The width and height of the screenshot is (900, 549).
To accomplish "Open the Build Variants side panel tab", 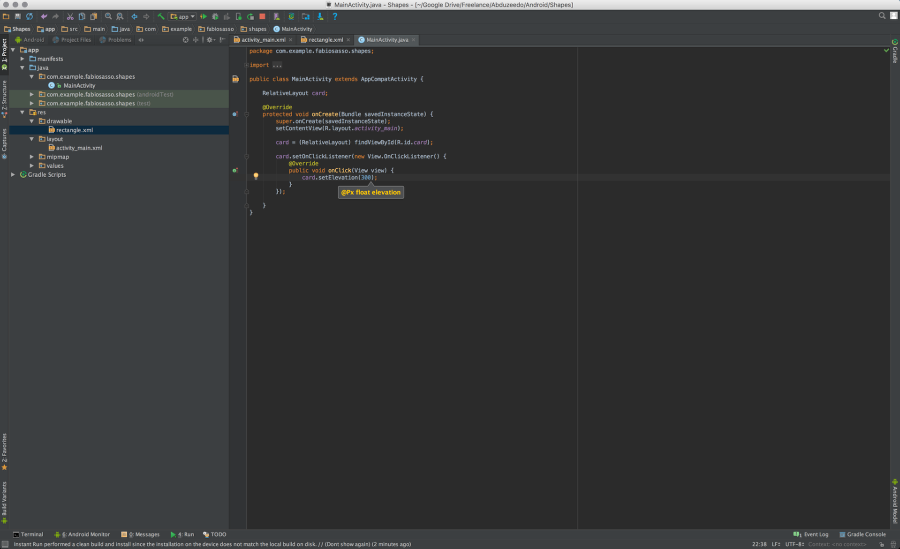I will (4, 502).
